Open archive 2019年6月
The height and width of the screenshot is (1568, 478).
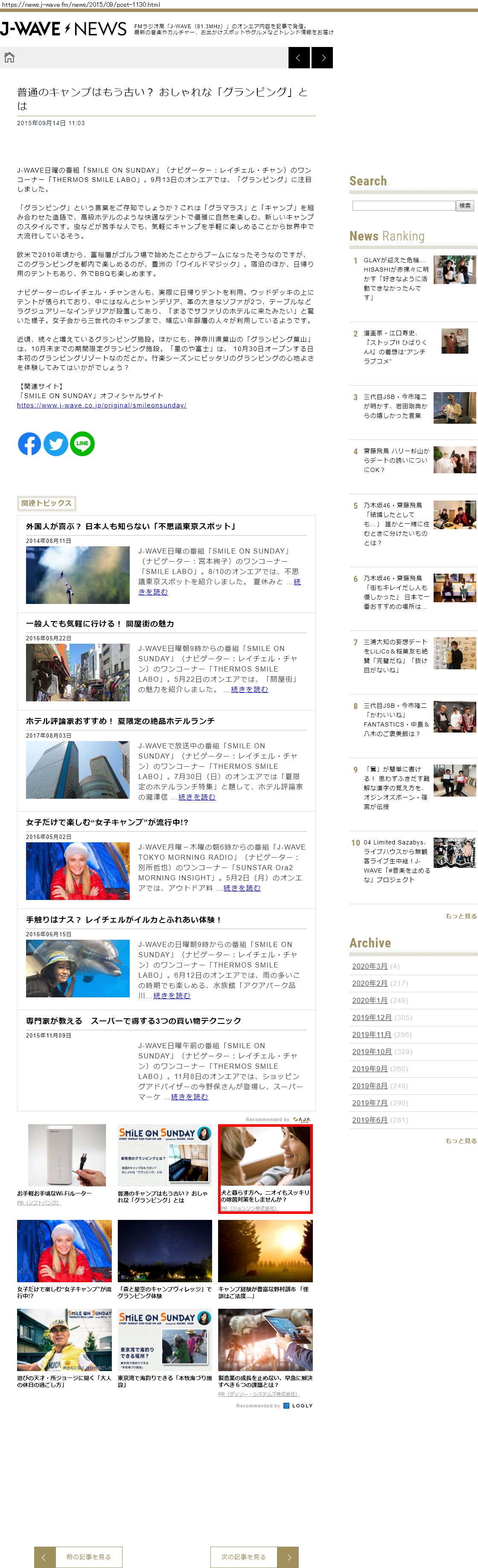[x=370, y=1120]
